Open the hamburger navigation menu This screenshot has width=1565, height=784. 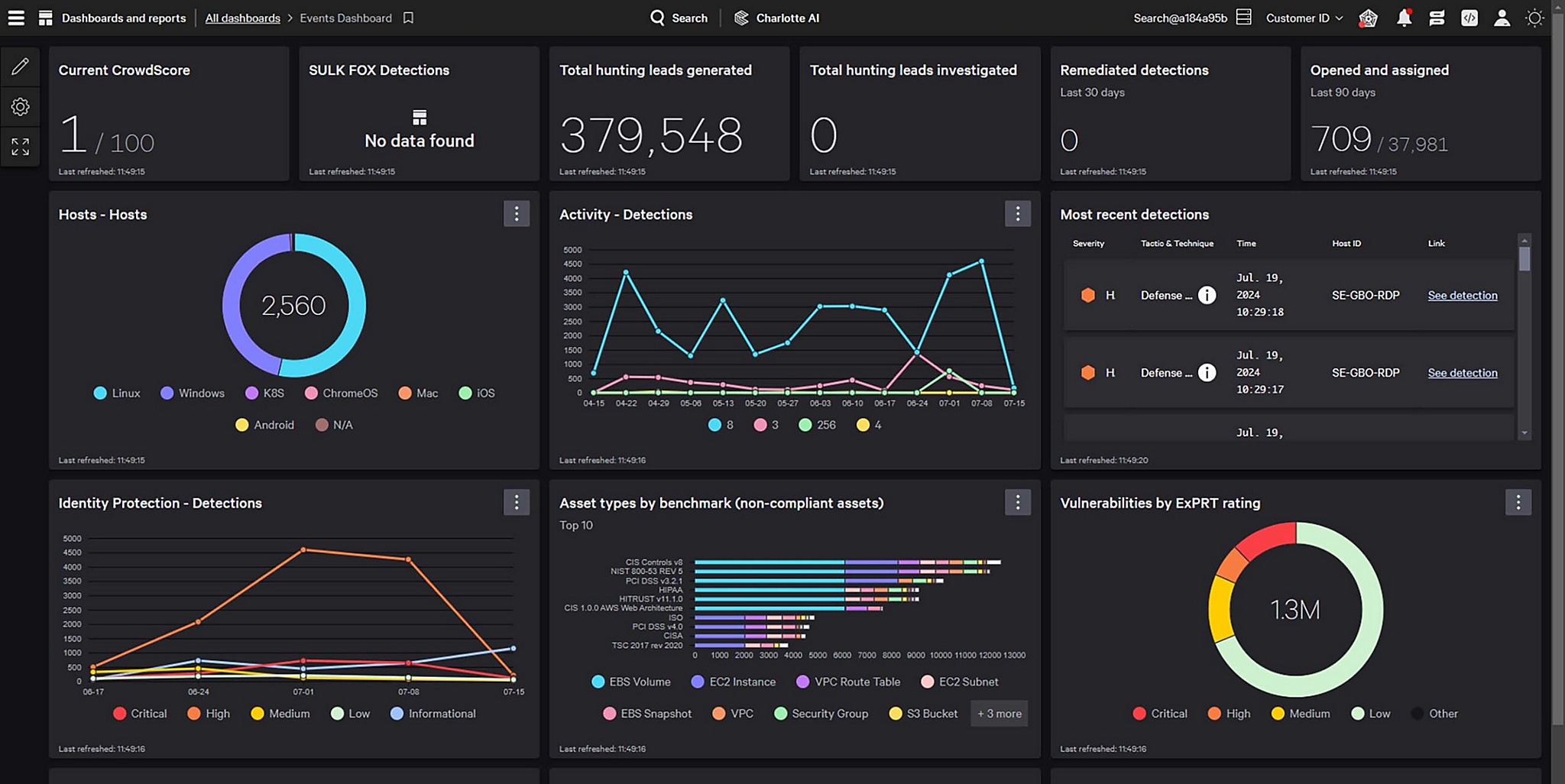pos(15,18)
